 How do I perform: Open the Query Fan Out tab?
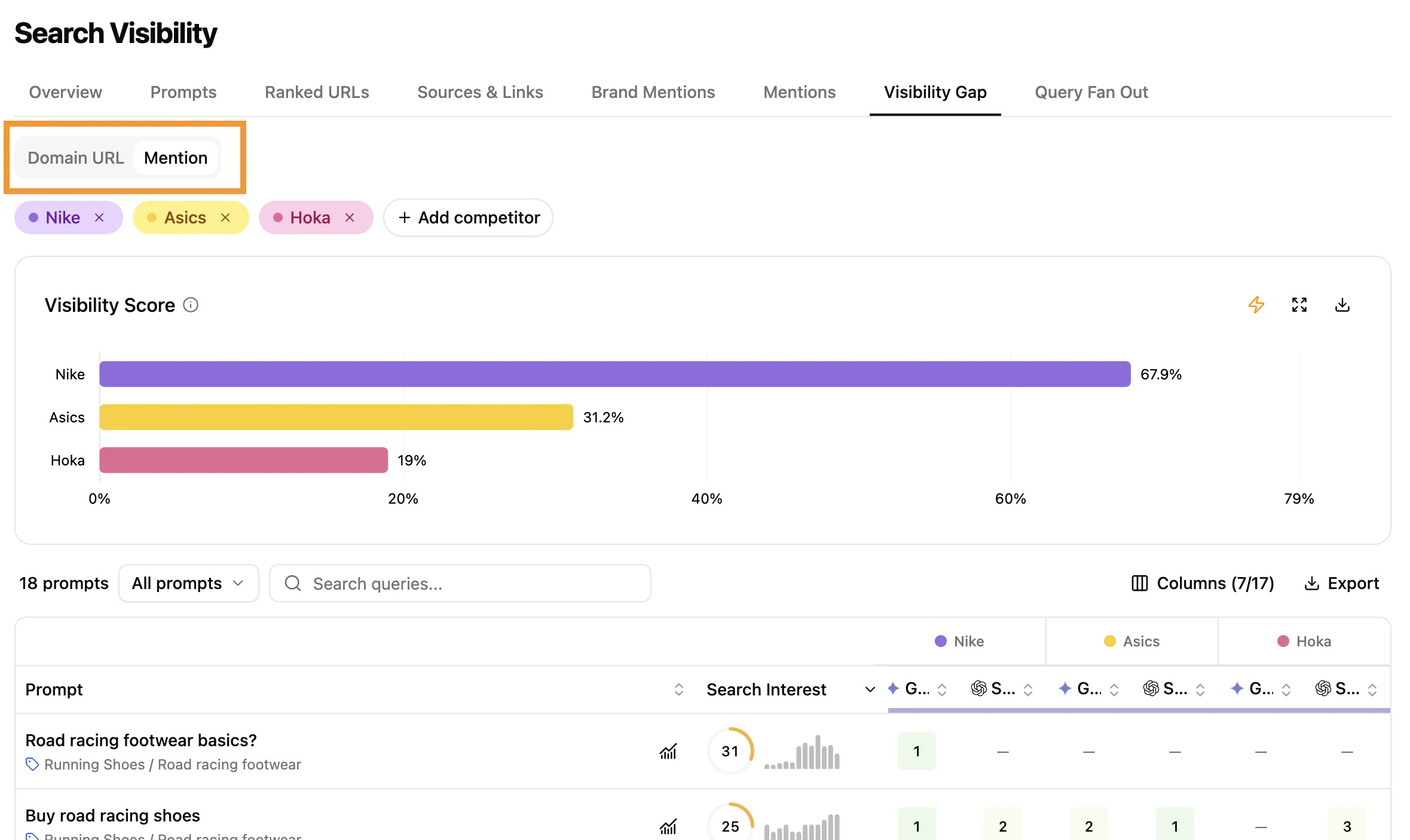pos(1091,92)
